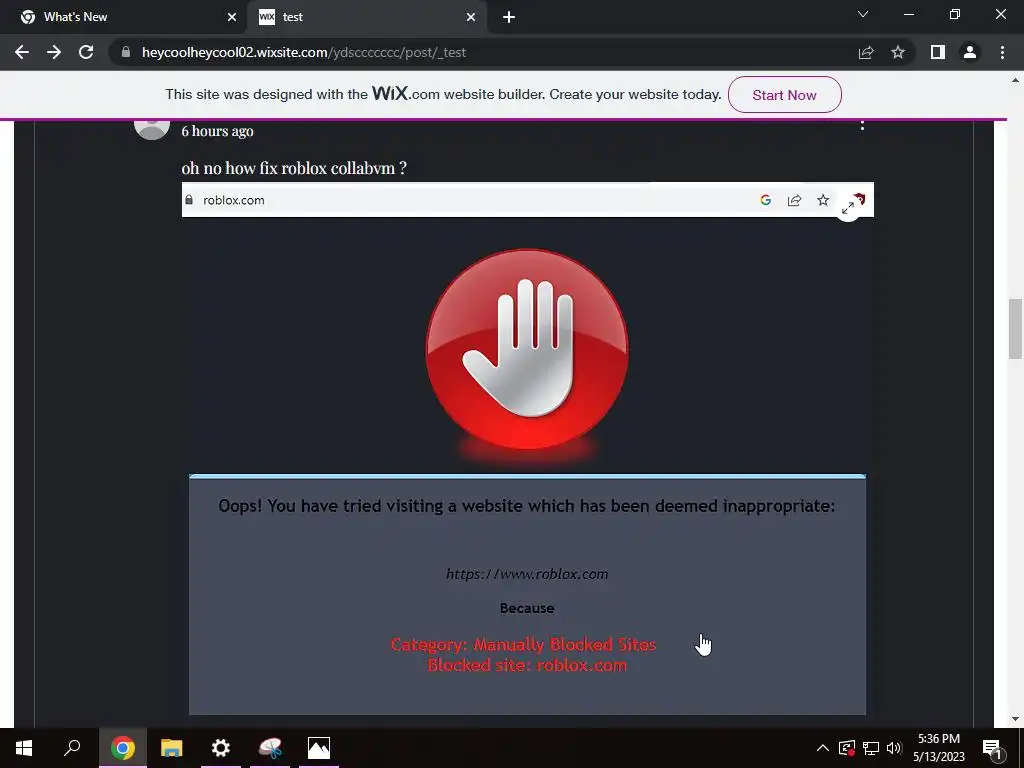
Task: Expand the image with the fullscreen icon
Action: (x=848, y=208)
